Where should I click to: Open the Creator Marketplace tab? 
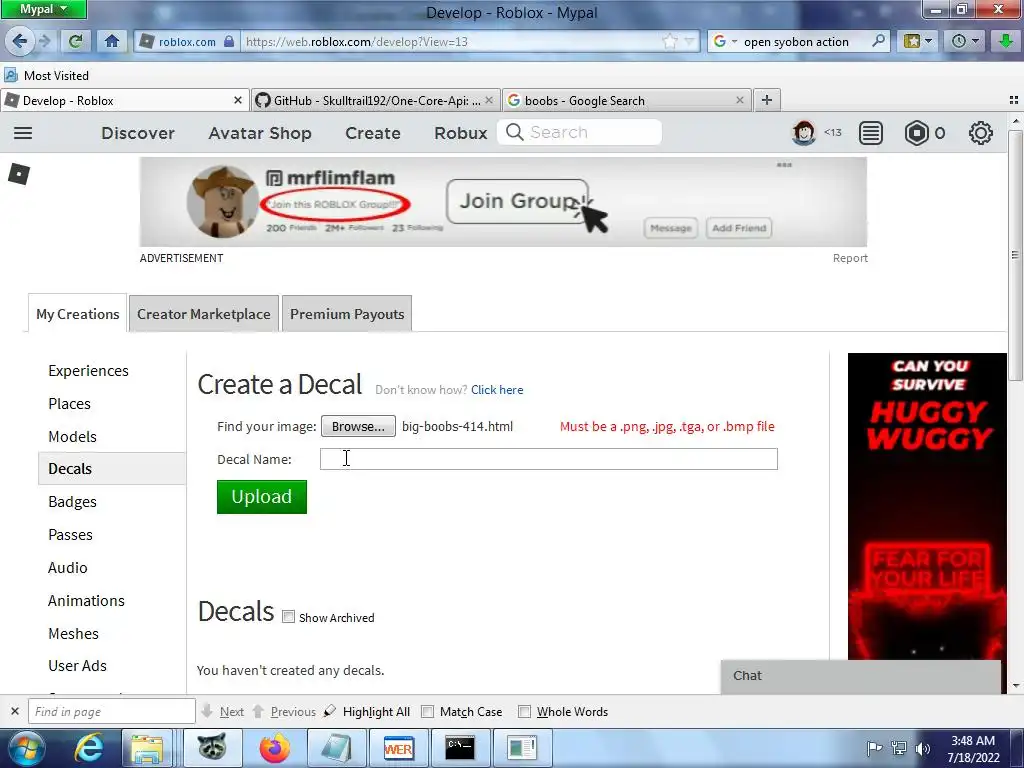(x=204, y=313)
